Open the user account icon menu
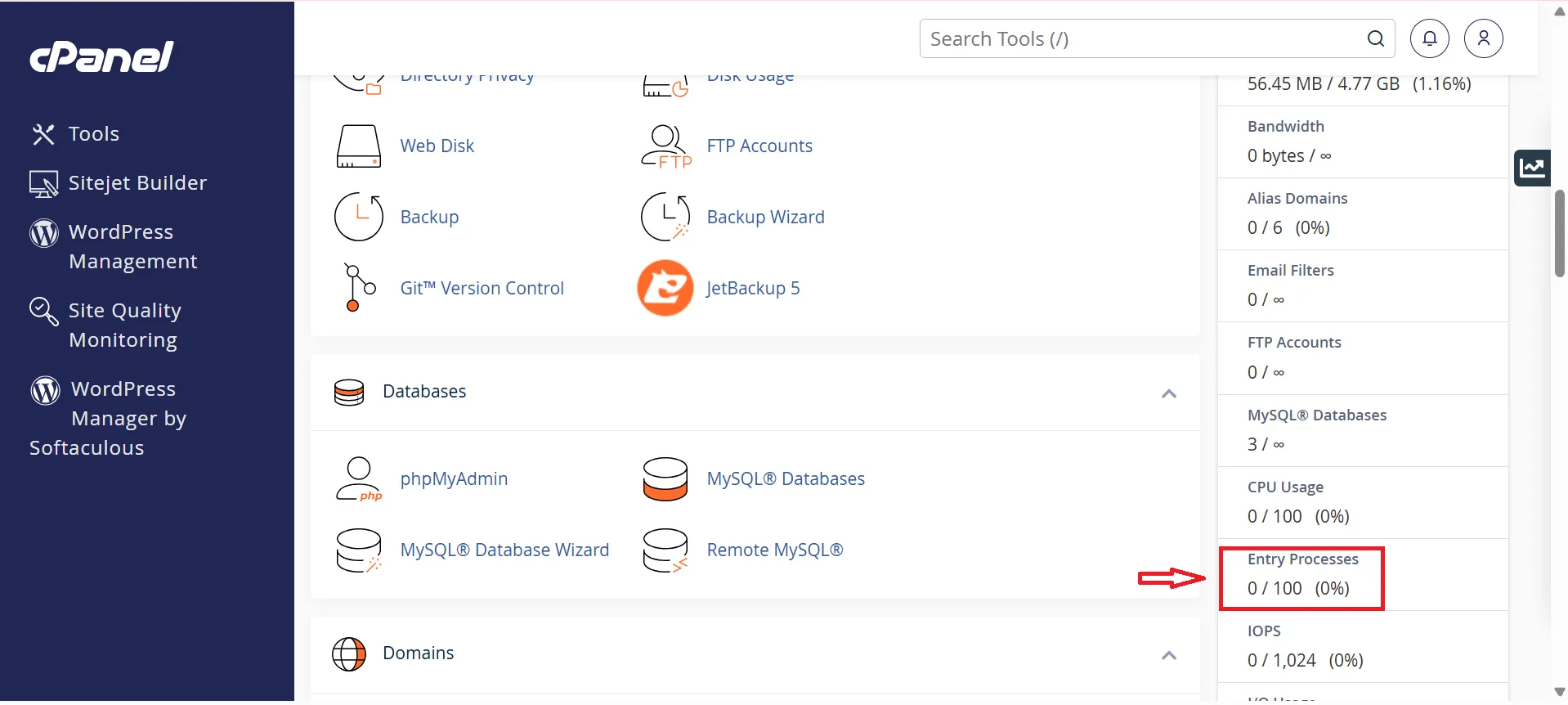Image resolution: width=1568 pixels, height=705 pixels. pos(1483,38)
